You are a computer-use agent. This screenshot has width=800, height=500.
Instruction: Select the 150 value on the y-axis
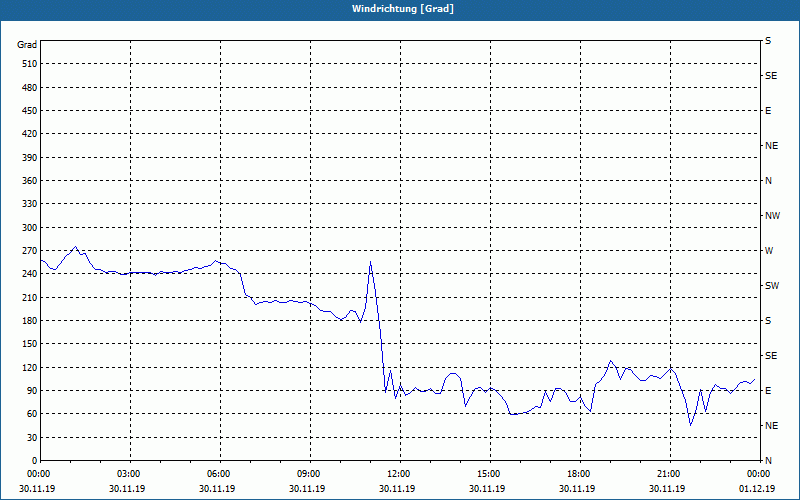click(x=30, y=344)
